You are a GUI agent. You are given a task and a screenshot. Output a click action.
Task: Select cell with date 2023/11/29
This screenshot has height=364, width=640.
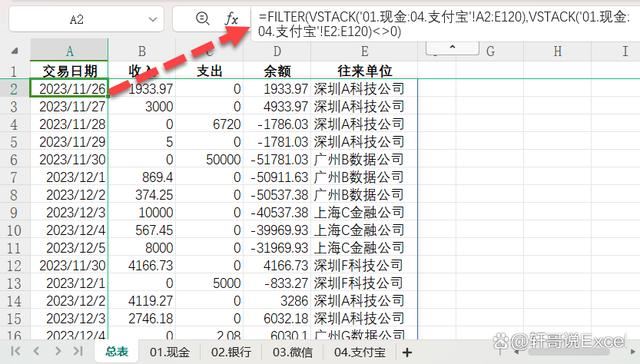click(x=69, y=142)
